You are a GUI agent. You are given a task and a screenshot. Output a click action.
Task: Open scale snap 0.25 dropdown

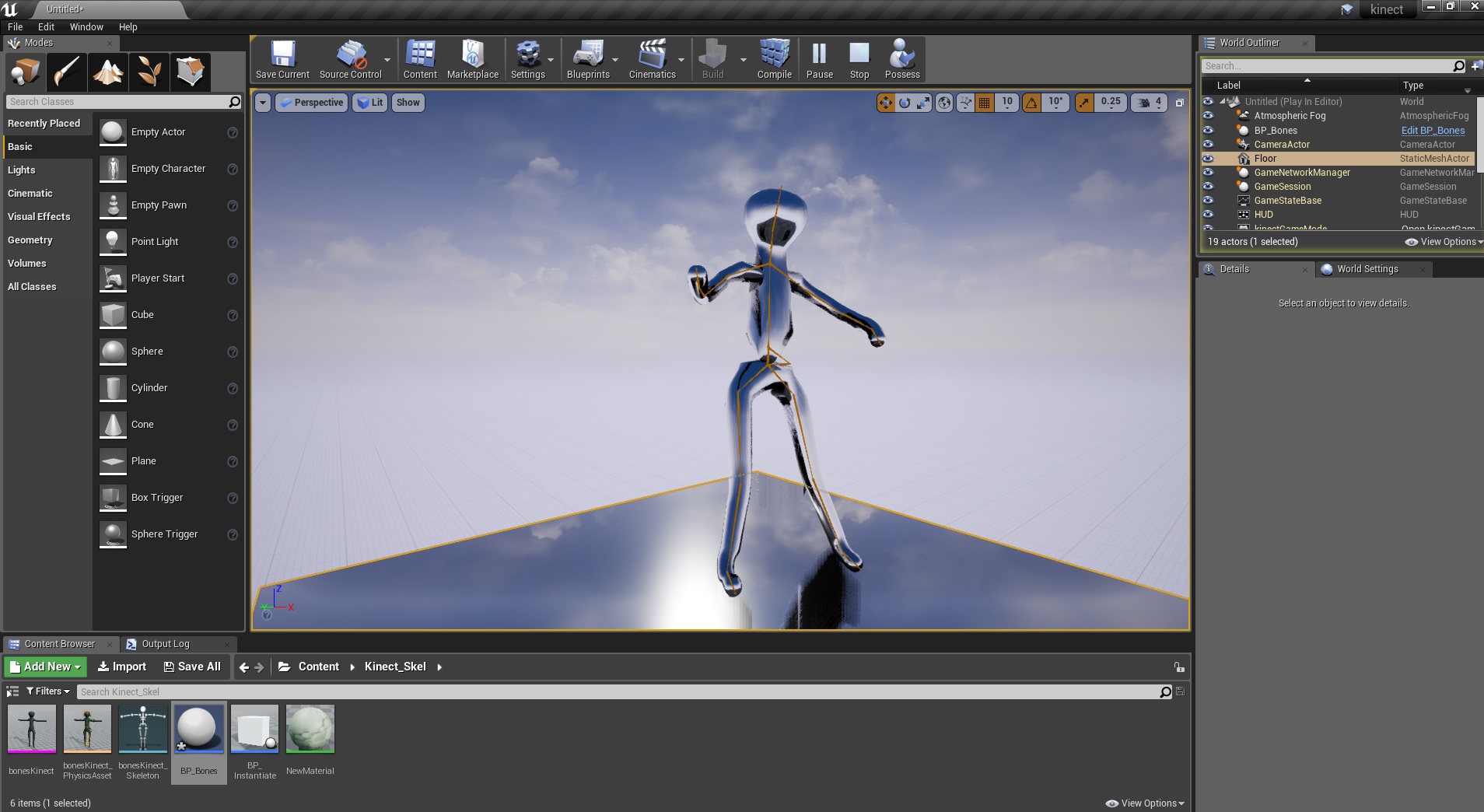click(x=1111, y=103)
